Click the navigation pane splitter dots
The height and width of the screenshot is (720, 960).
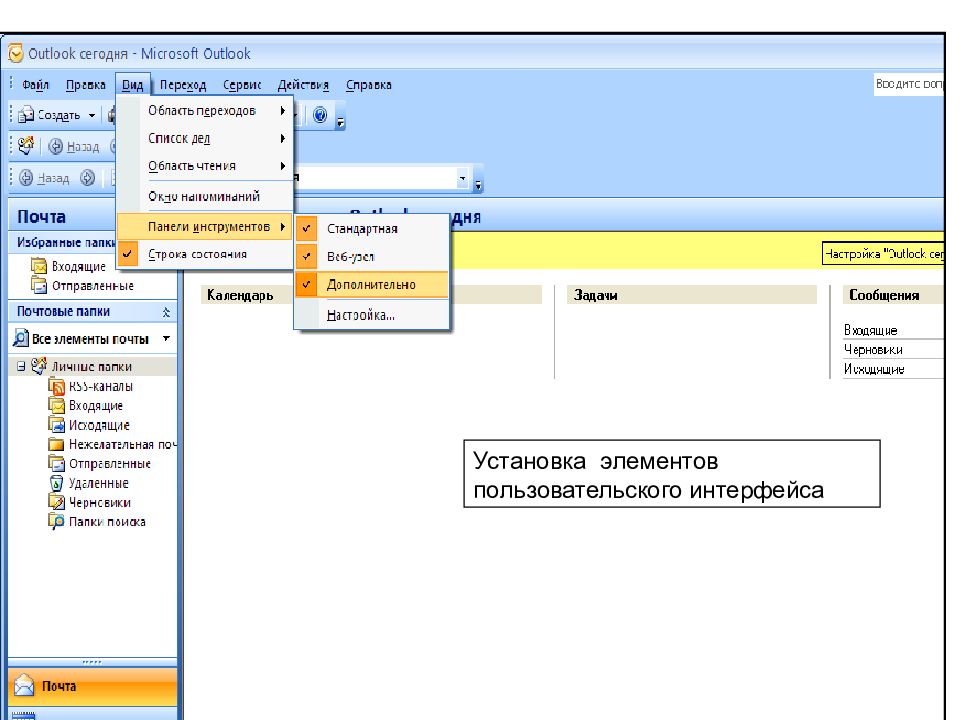coord(92,662)
